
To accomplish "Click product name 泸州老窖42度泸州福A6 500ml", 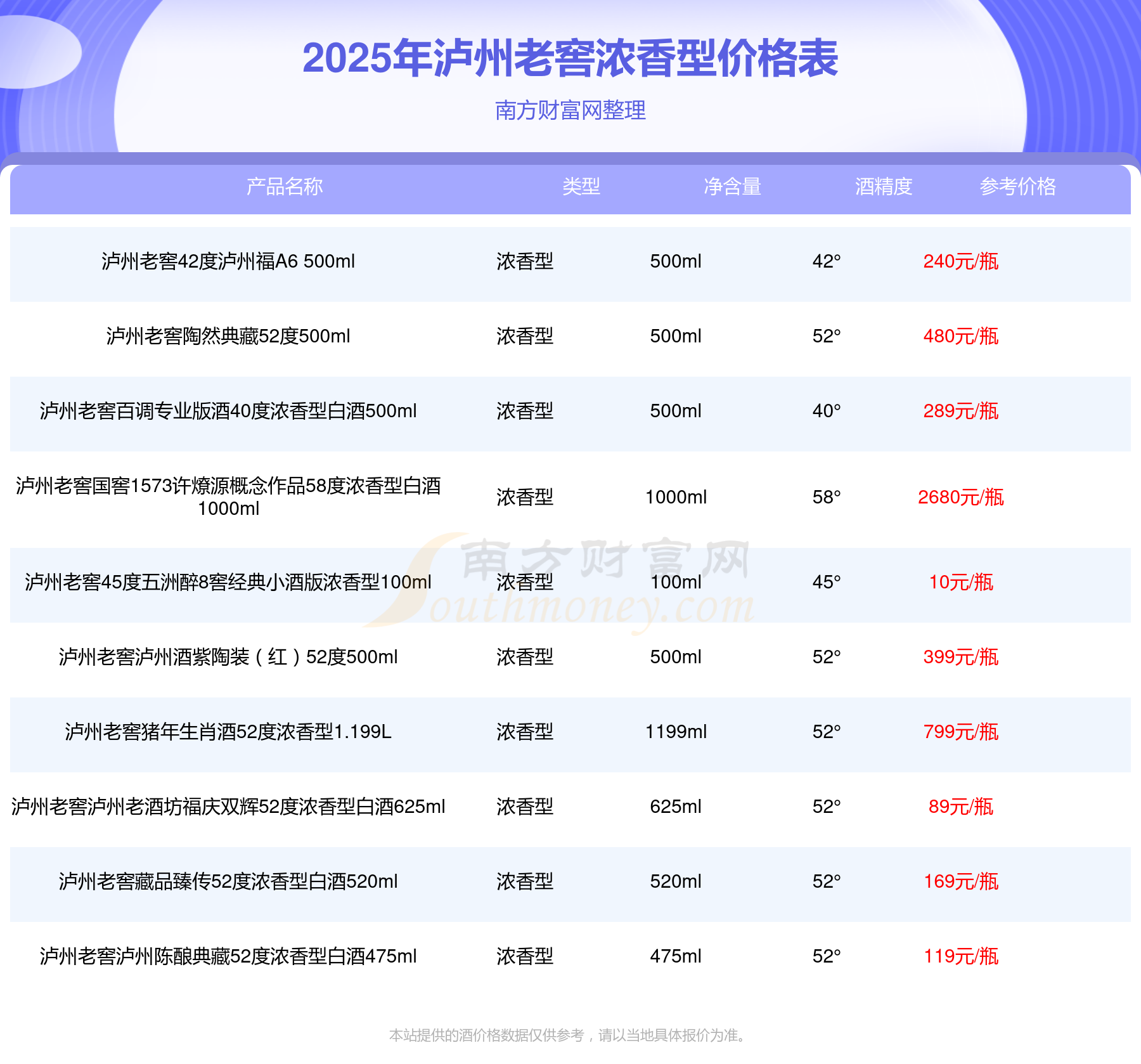I will point(228,261).
